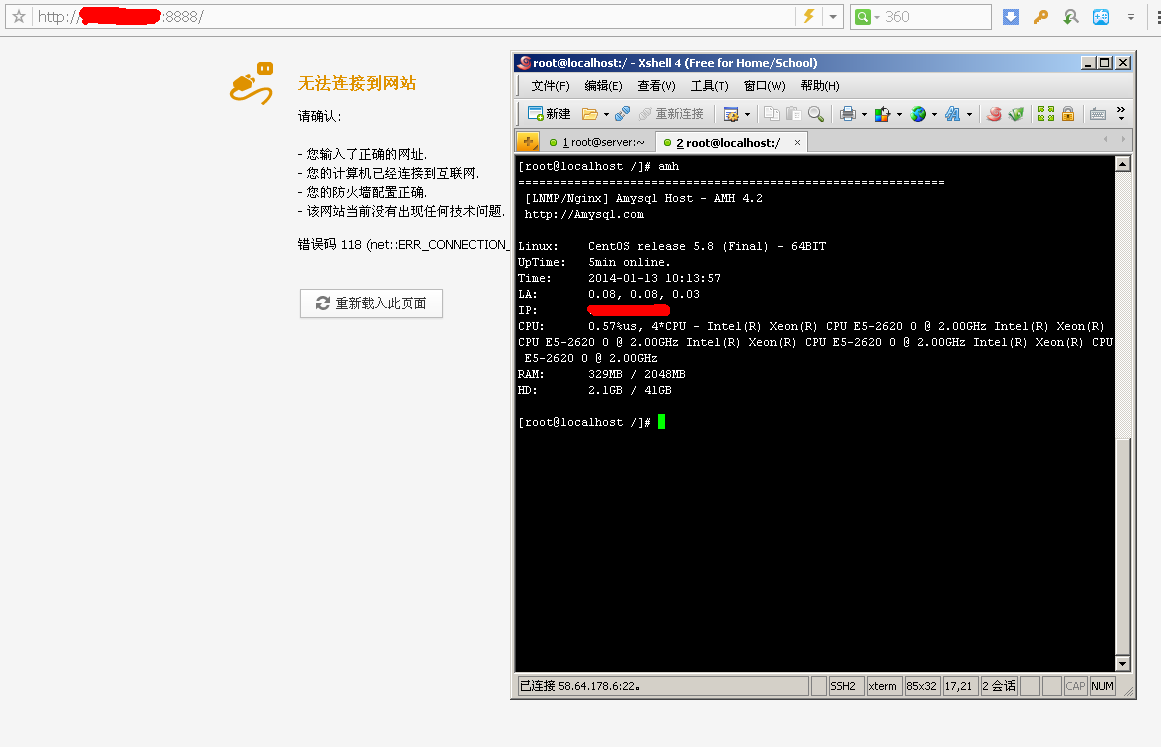Click the printer icon in Xshell toolbar
This screenshot has width=1161, height=747.
[847, 114]
